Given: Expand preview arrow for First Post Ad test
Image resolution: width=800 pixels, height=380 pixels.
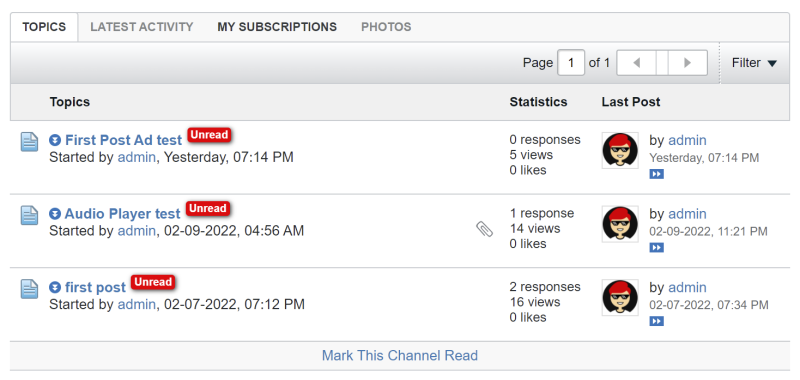Looking at the screenshot, I should [x=55, y=140].
